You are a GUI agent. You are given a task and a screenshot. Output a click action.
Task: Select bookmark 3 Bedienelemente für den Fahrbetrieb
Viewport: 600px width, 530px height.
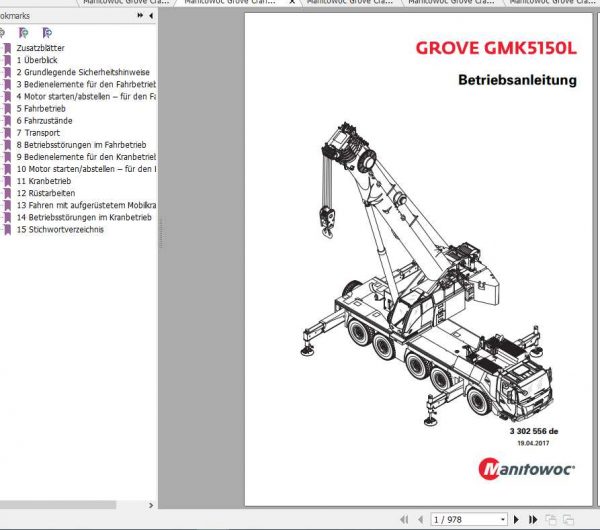(x=86, y=84)
